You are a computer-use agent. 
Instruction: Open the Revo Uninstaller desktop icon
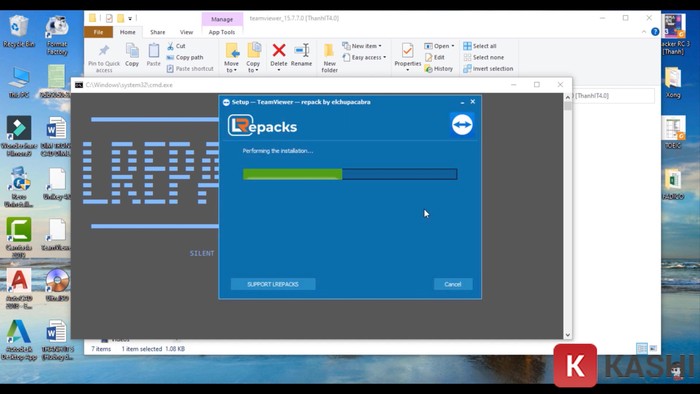coord(19,187)
